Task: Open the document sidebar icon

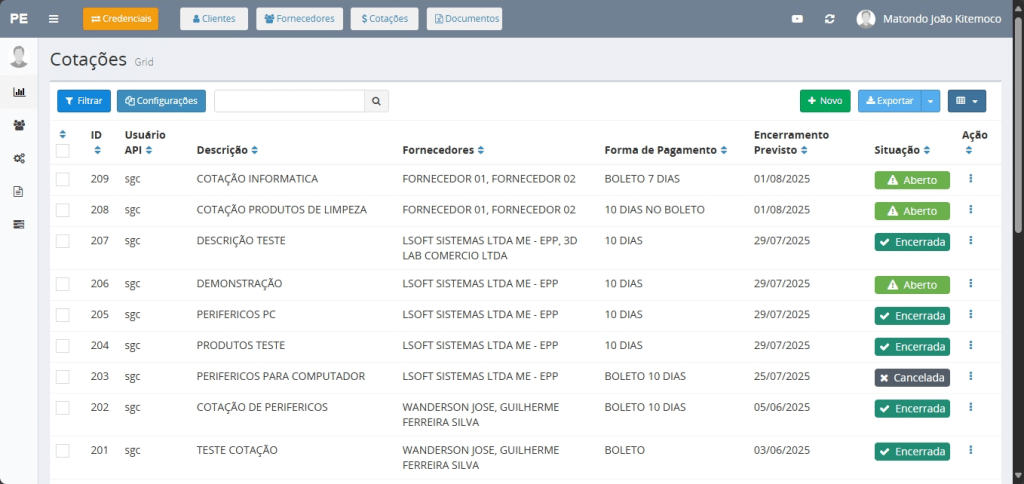Action: tap(19, 191)
